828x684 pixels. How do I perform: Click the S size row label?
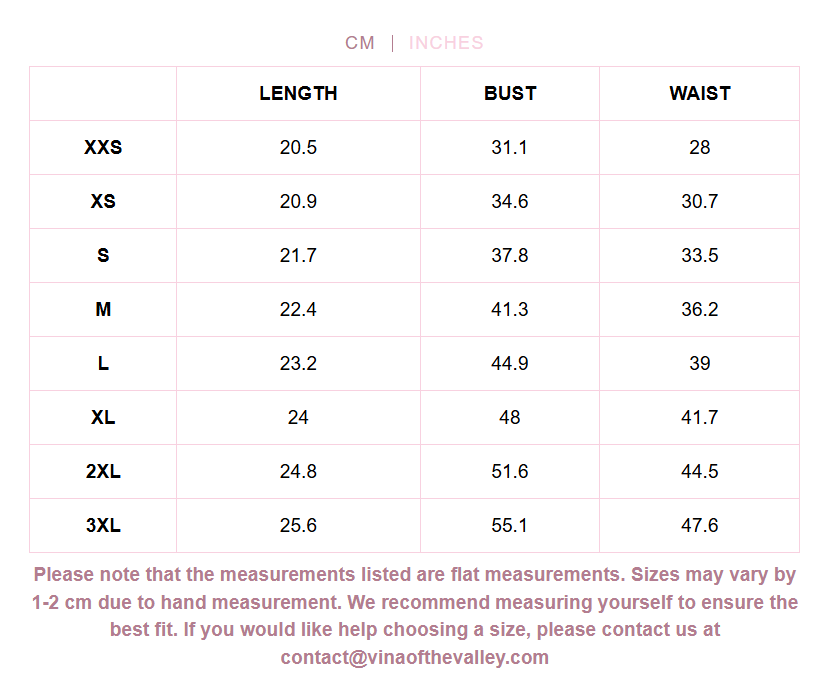click(103, 255)
